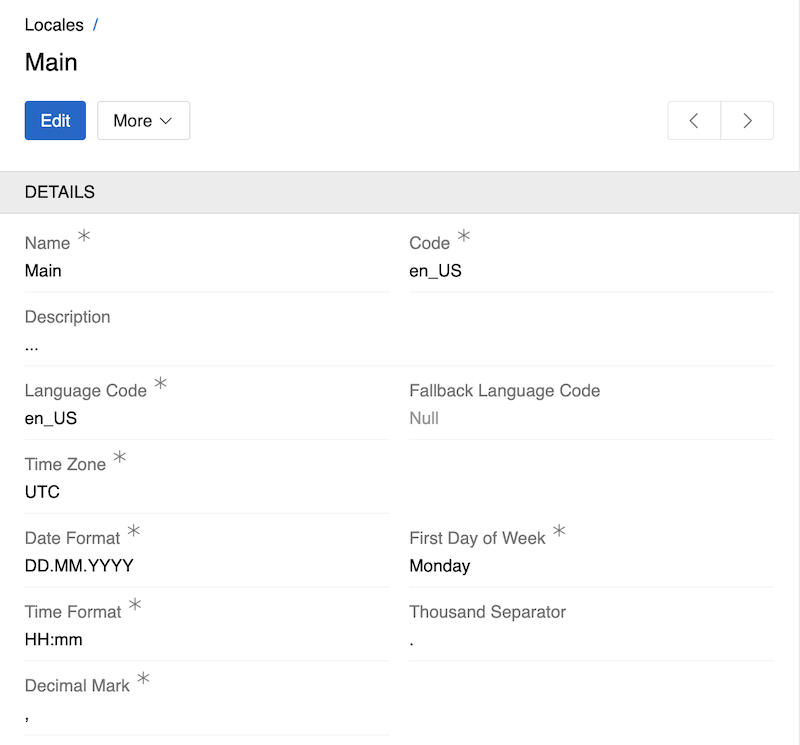Click the Description field's ellipsis value
Image resolution: width=800 pixels, height=745 pixels.
pos(32,346)
